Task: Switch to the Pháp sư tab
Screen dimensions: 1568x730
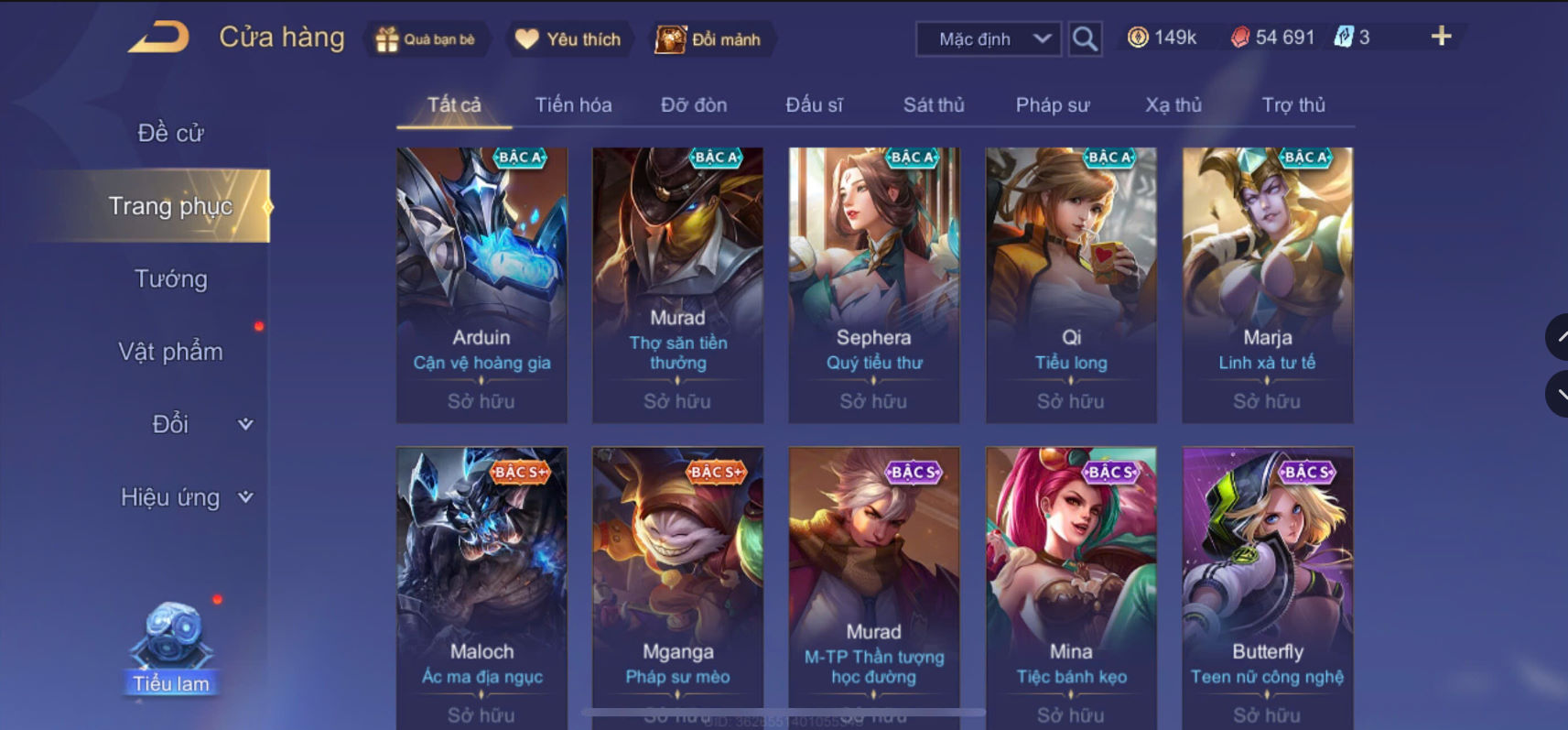Action: click(x=1052, y=105)
